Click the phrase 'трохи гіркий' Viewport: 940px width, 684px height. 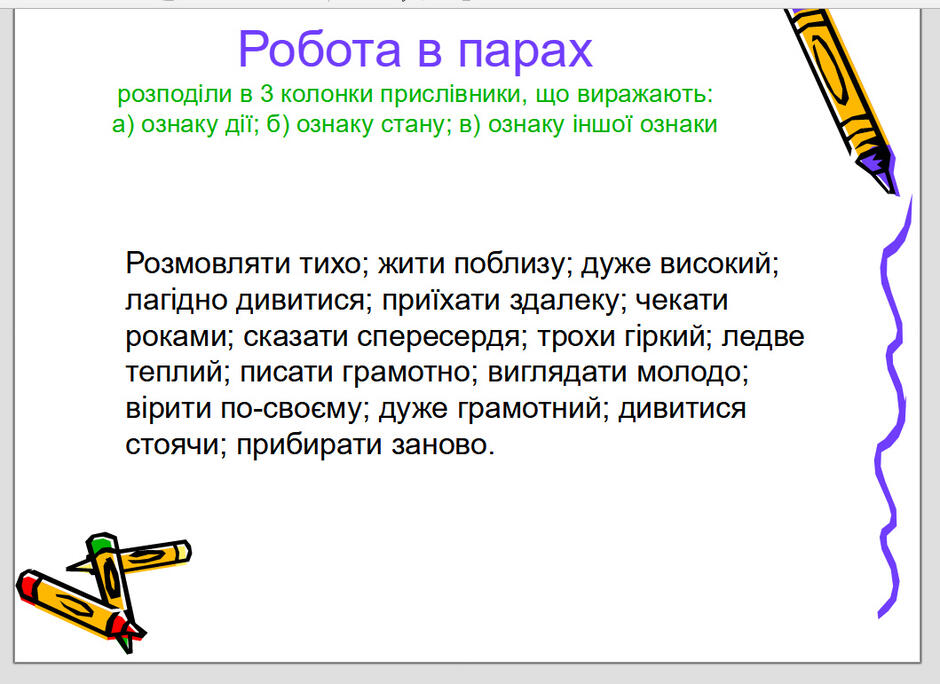tap(620, 337)
